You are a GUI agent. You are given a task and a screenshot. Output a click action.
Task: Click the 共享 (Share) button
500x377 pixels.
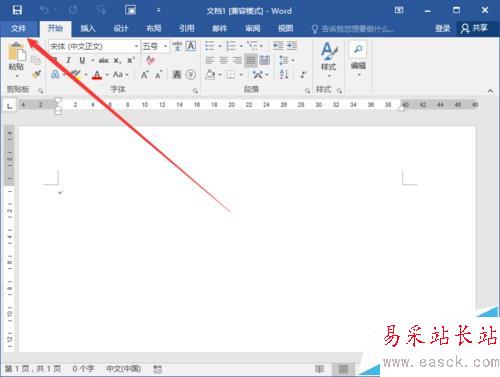[475, 28]
